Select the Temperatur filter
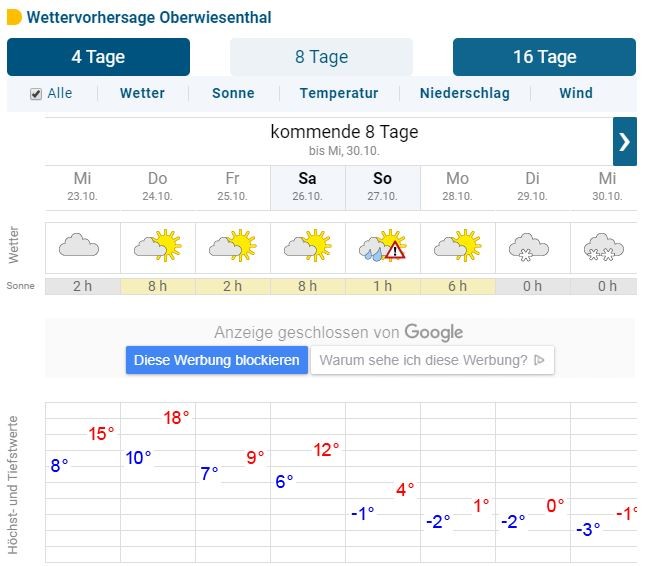This screenshot has height=566, width=657. click(339, 93)
